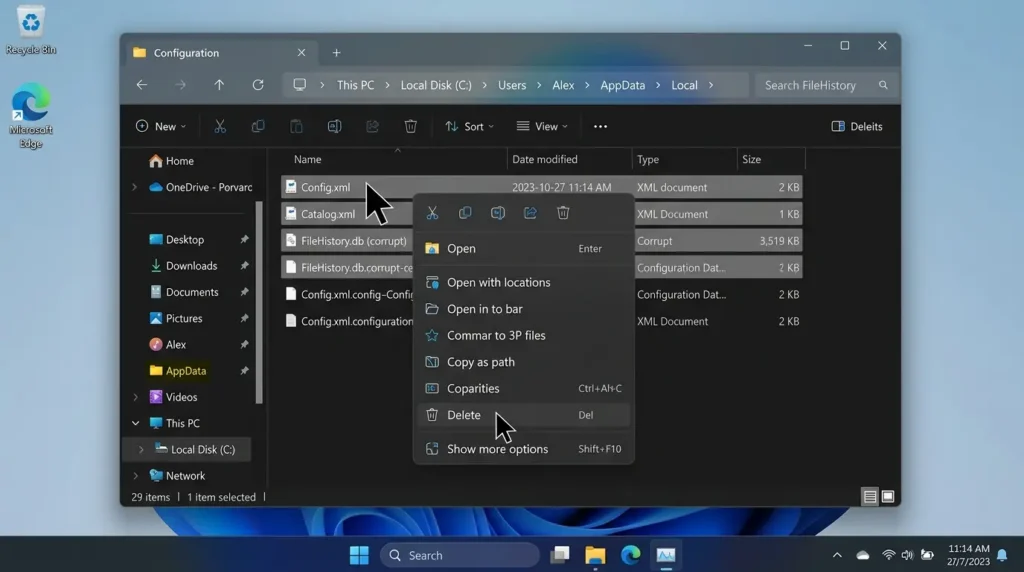
Task: Open the Sort dropdown
Action: point(469,127)
